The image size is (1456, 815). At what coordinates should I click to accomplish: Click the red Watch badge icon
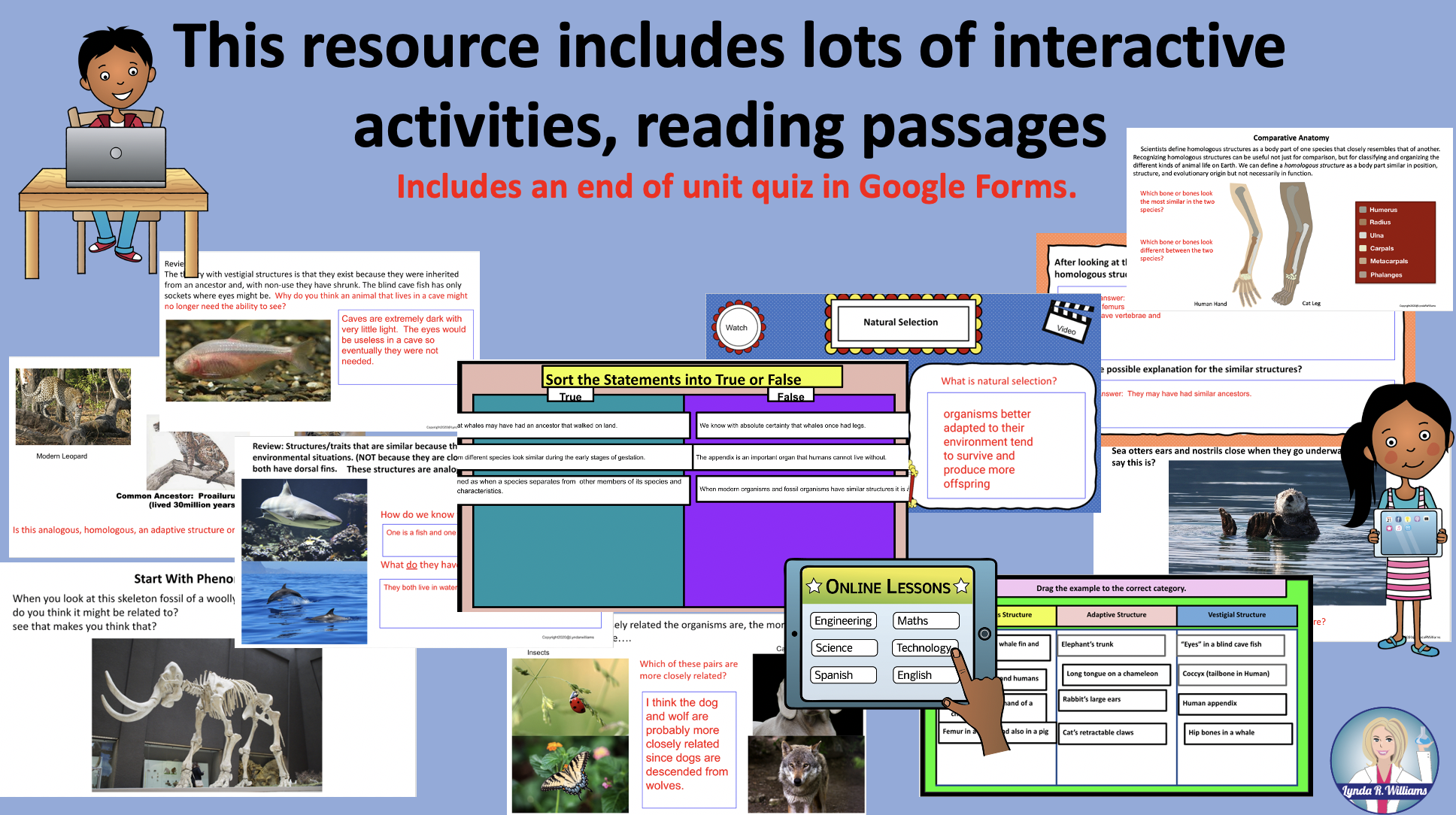pos(737,327)
